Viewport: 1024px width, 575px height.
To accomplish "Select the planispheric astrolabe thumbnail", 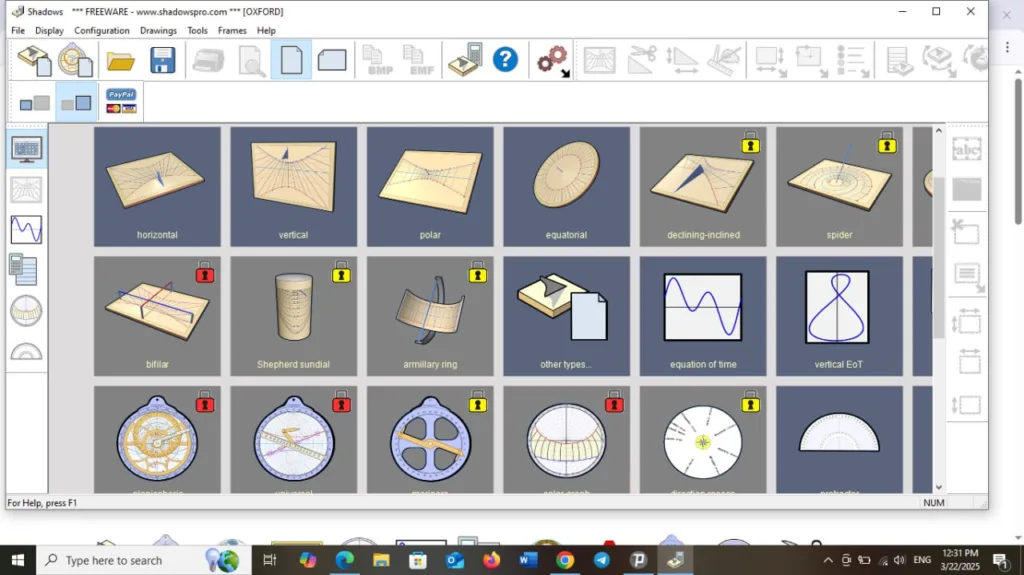I will click(157, 440).
